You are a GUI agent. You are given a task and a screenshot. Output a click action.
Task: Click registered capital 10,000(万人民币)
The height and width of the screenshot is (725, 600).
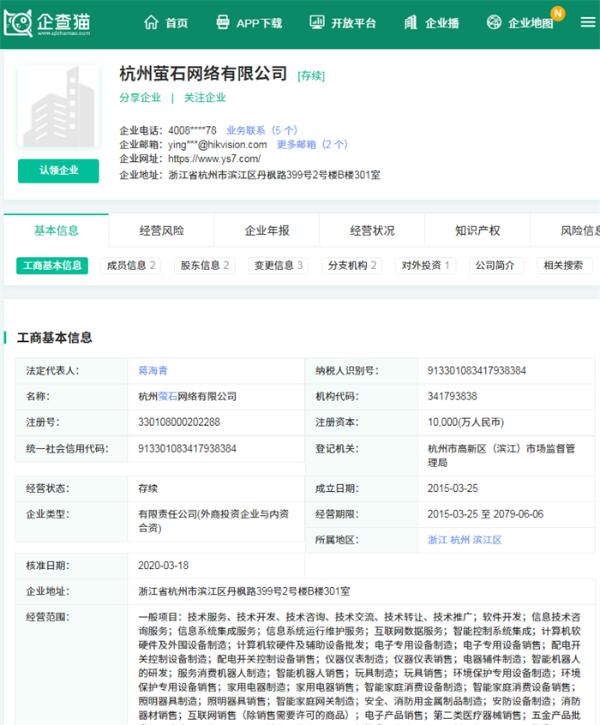(x=465, y=422)
